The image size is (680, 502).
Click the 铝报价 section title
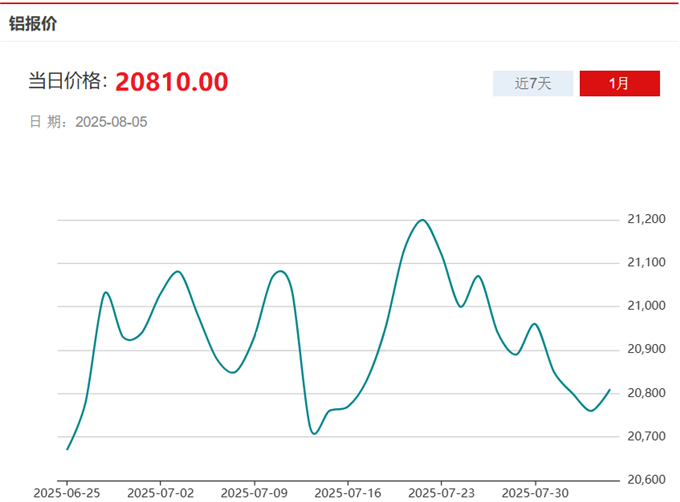click(33, 23)
